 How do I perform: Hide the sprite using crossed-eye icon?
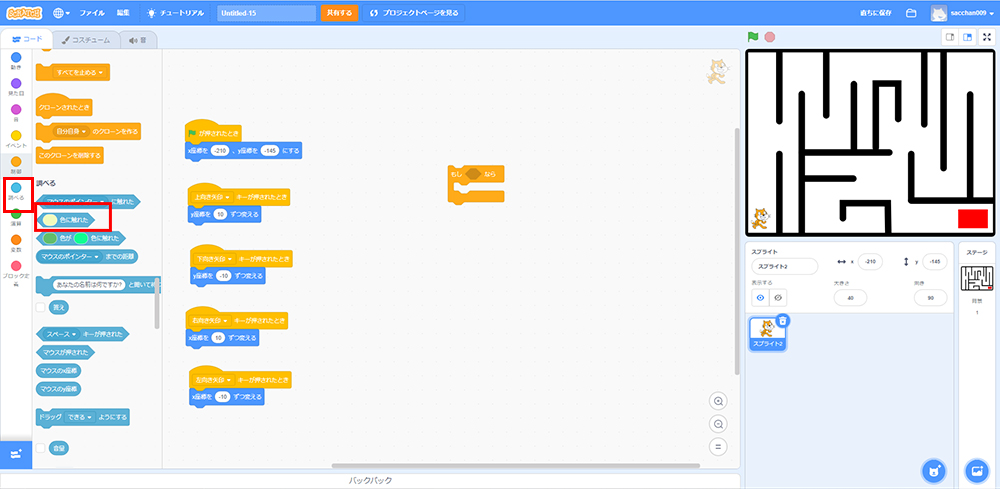[x=777, y=297]
